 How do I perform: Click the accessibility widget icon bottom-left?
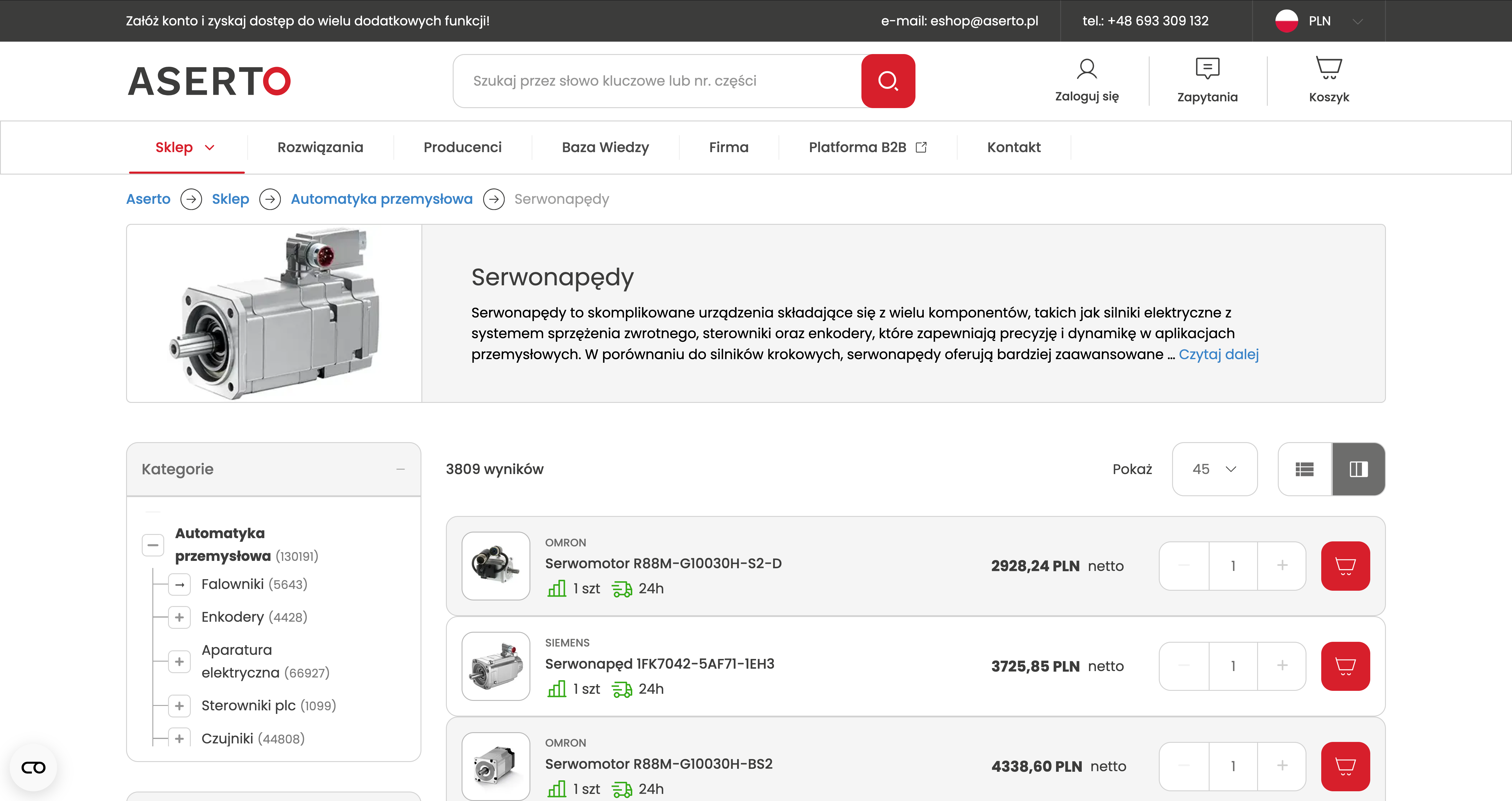(33, 767)
